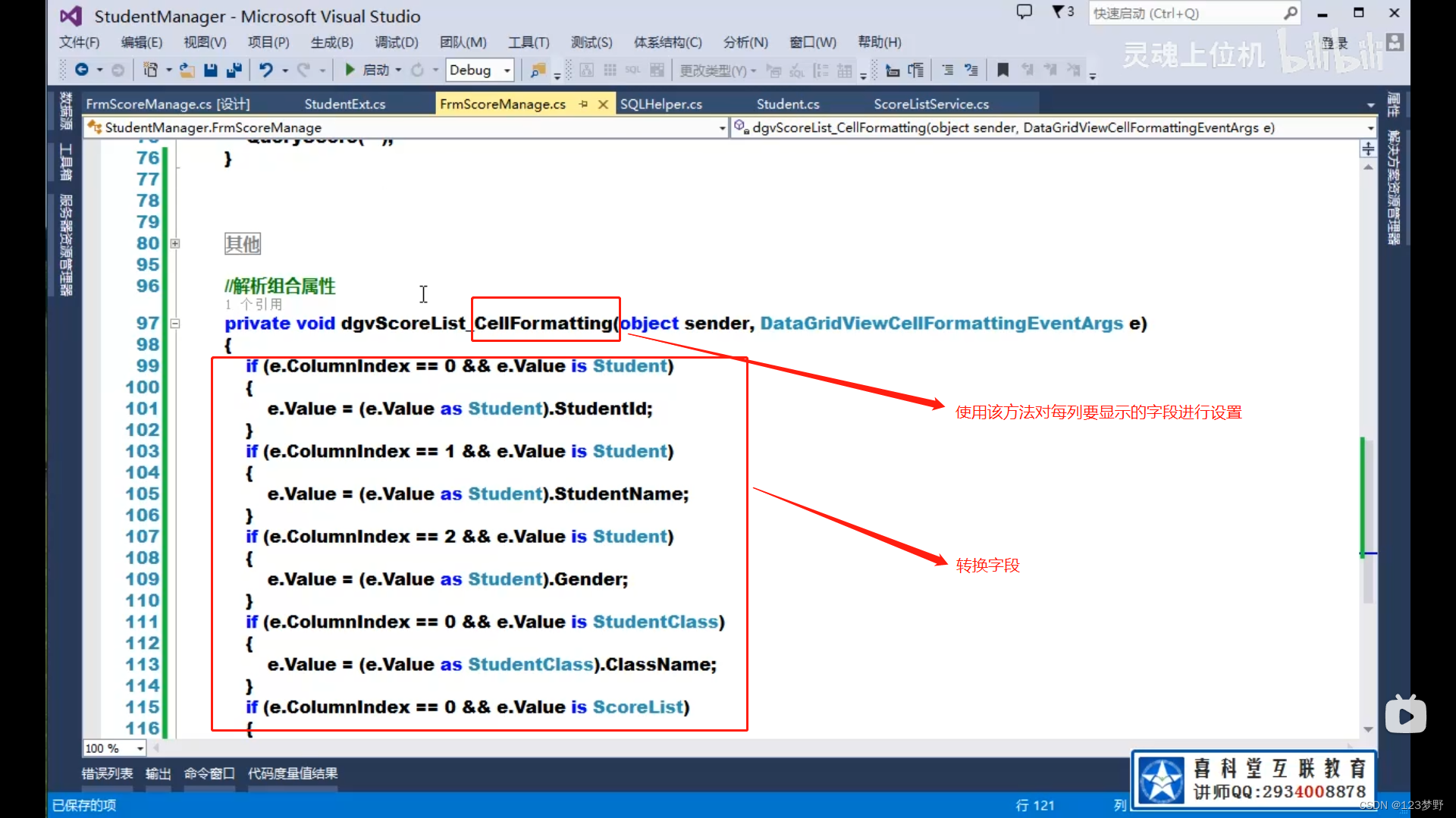Open the 文件(F) menu
Image resolution: width=1456 pixels, height=818 pixels.
pyautogui.click(x=80, y=42)
